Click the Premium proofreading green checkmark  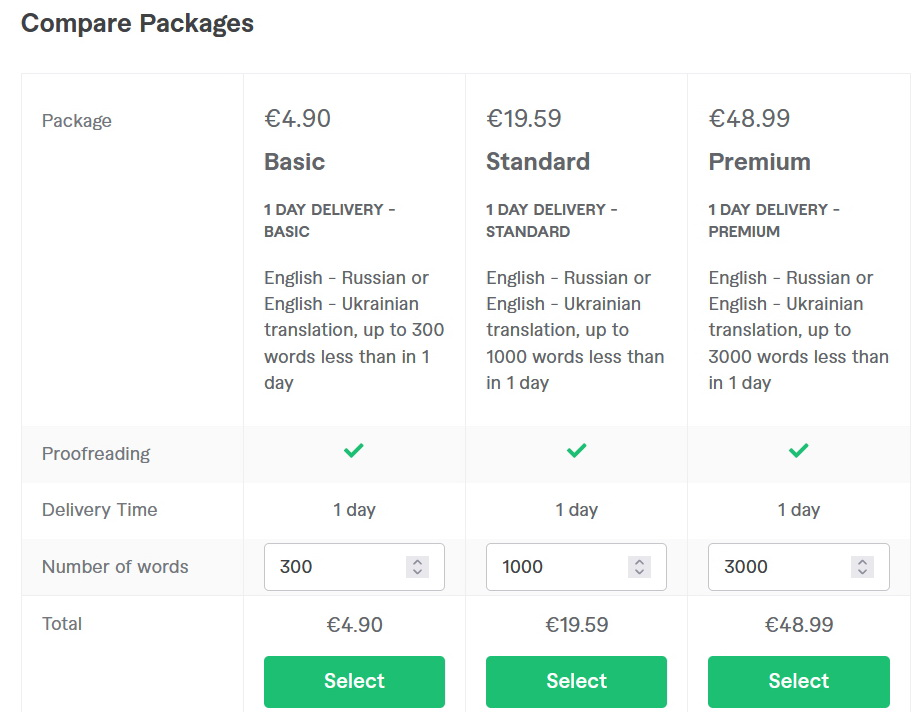tap(799, 450)
